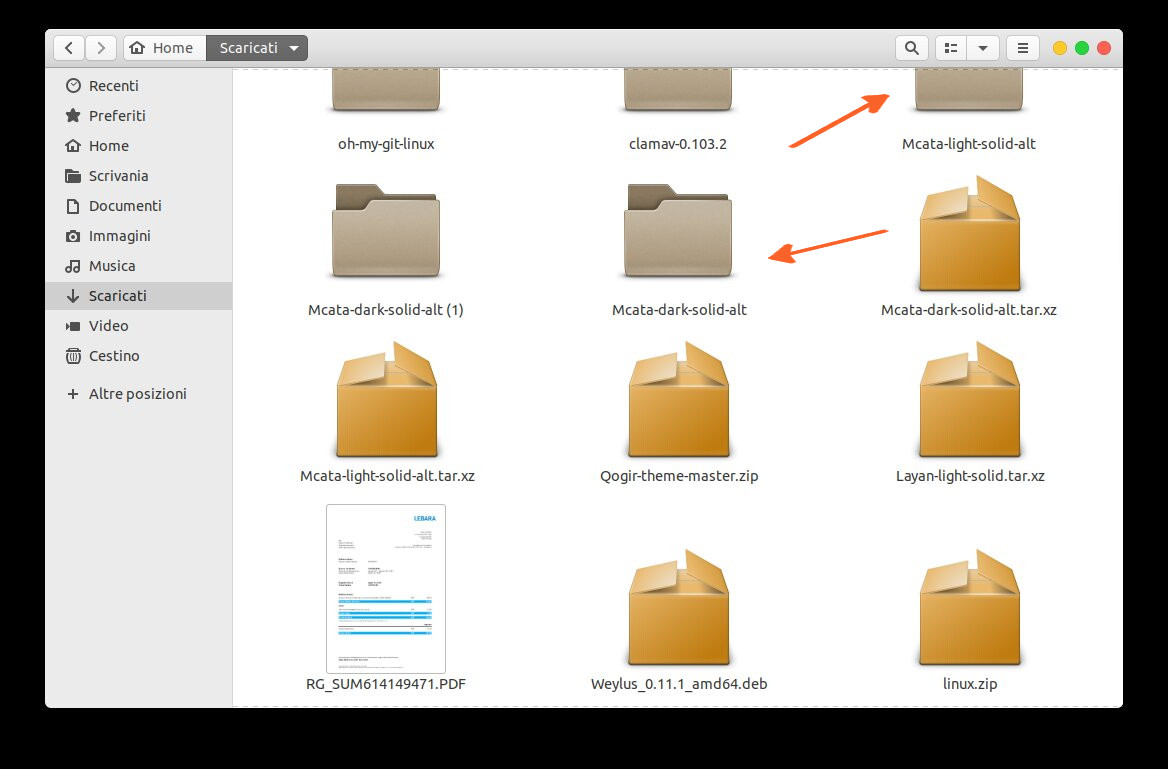Open the RG_SUM614149471.PDF thumbnail

click(x=385, y=588)
